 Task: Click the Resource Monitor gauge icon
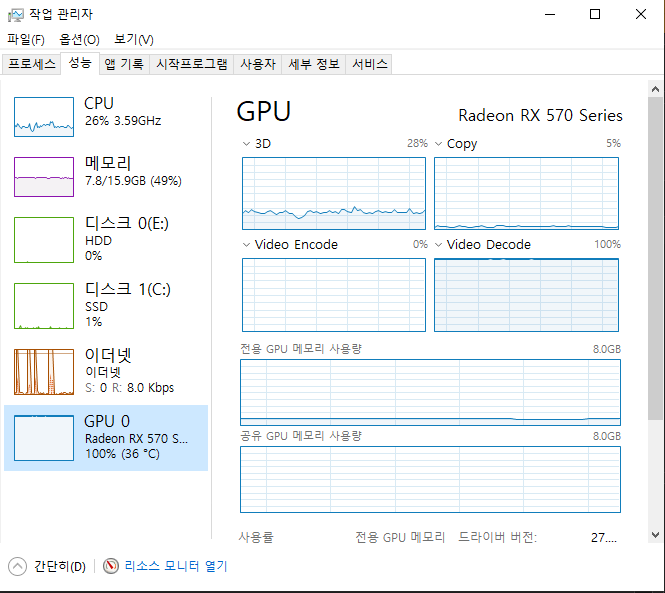click(x=111, y=566)
